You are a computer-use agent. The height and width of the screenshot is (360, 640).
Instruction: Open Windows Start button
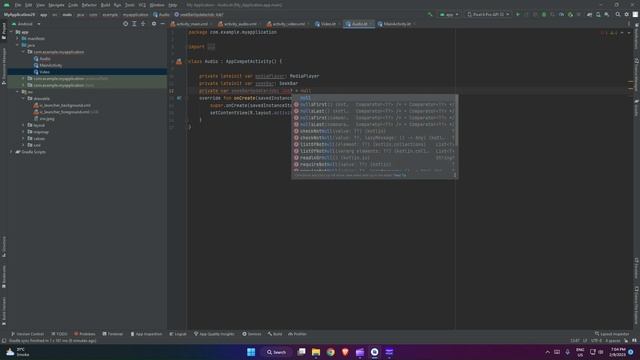point(251,352)
